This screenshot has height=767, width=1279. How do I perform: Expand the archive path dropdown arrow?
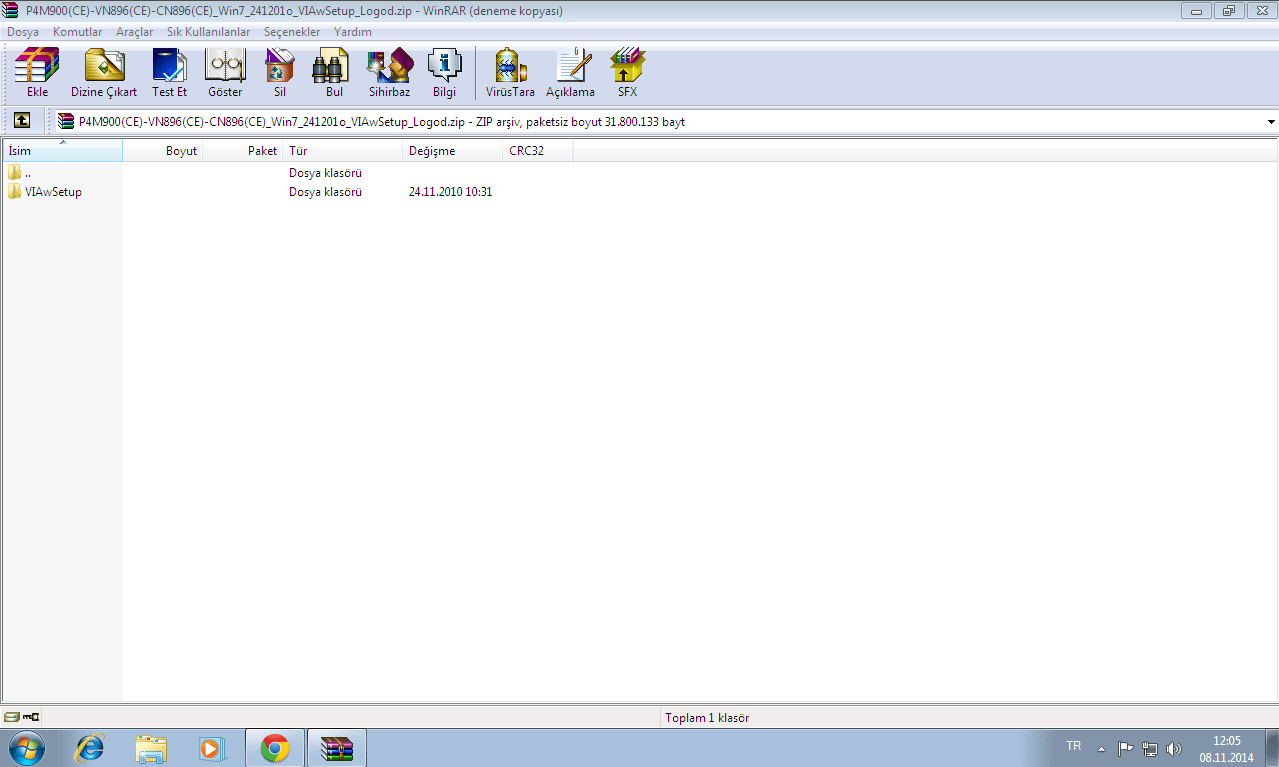pyautogui.click(x=1271, y=122)
